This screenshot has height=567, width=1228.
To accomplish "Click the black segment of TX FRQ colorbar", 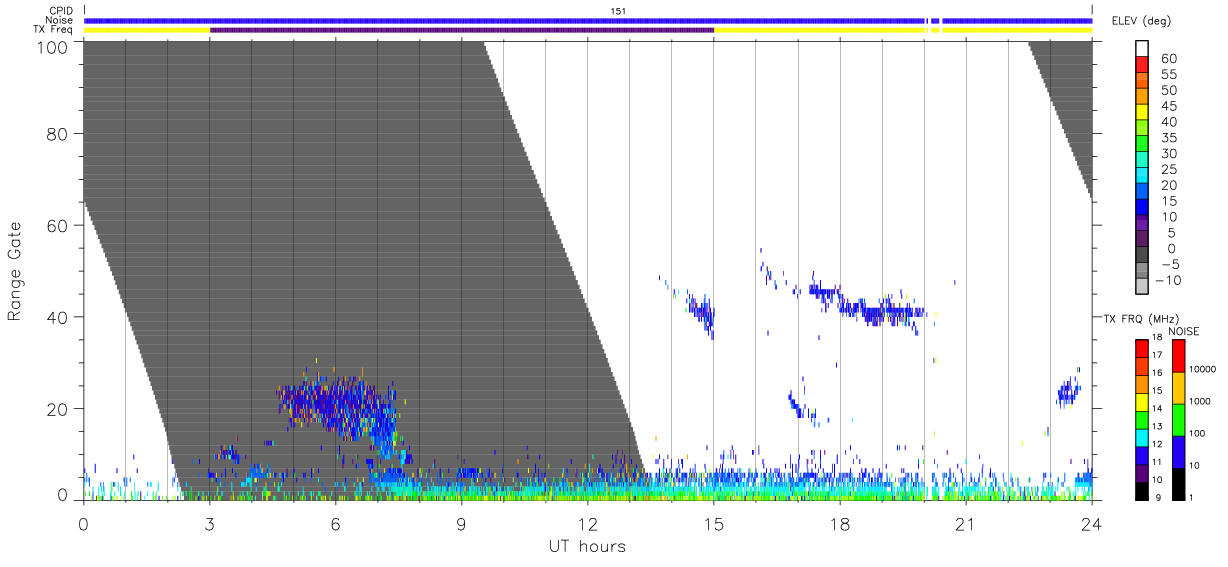I will point(1143,490).
